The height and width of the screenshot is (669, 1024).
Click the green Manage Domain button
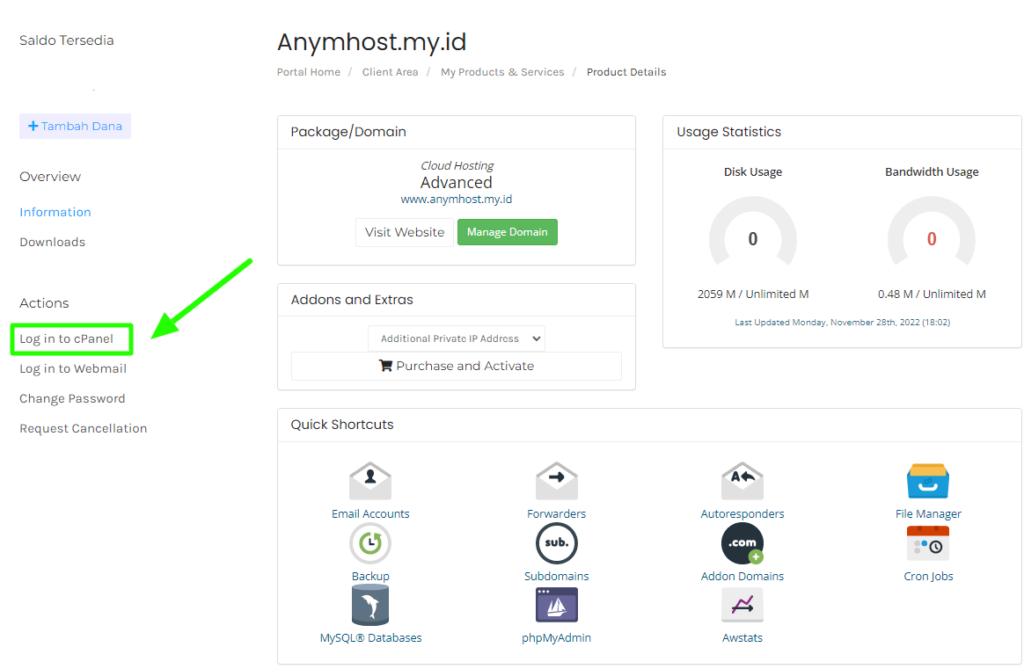point(507,232)
